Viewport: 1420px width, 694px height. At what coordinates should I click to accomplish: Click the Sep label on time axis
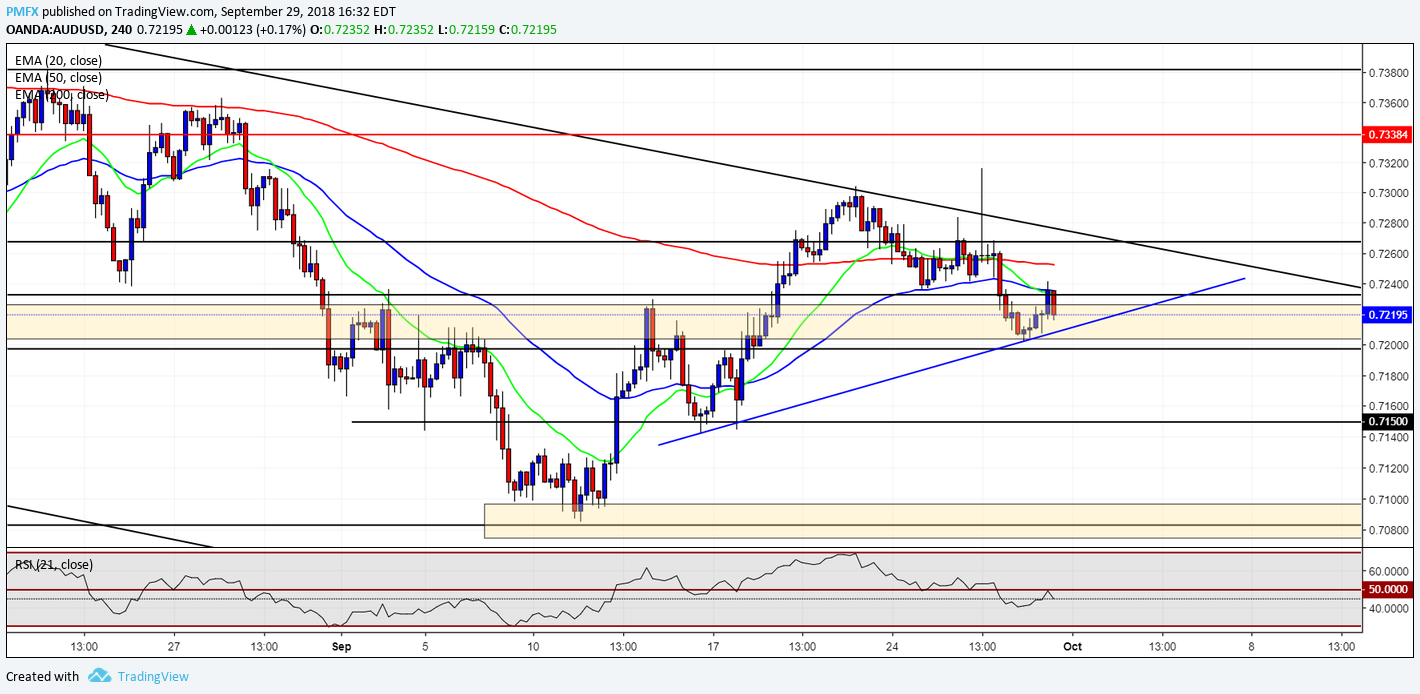(x=340, y=646)
